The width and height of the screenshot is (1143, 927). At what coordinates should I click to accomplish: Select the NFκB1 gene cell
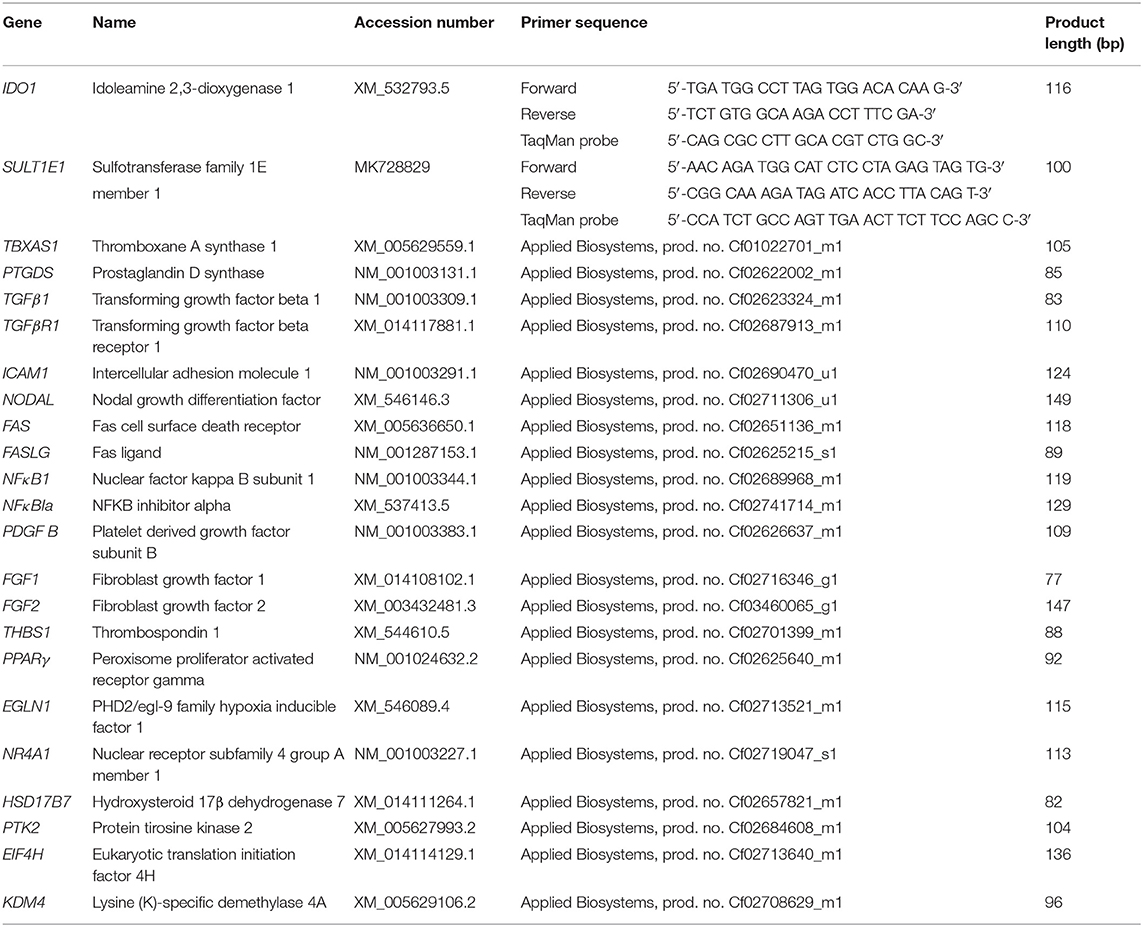click(x=26, y=479)
